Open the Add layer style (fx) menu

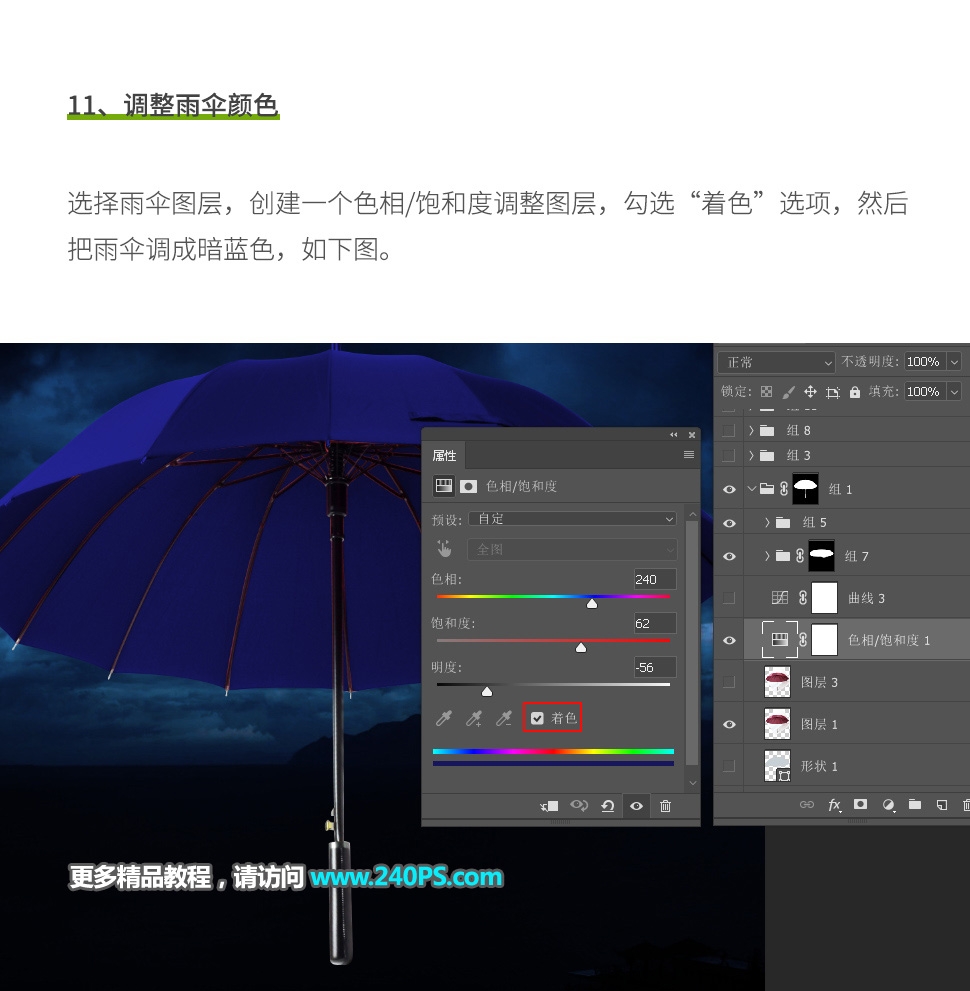[x=834, y=805]
